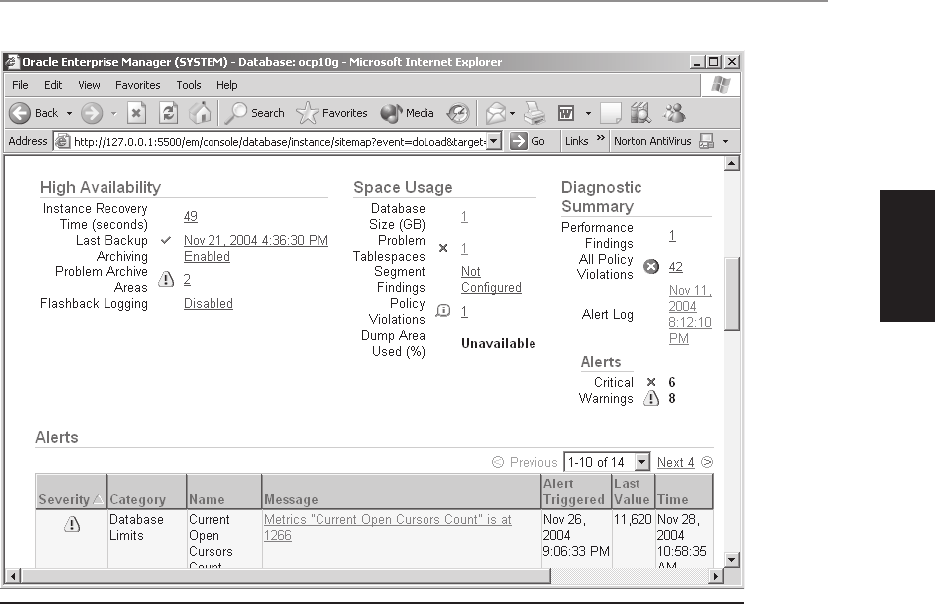Open the Messenger people icon
Image resolution: width=935 pixels, height=604 pixels.
(674, 113)
